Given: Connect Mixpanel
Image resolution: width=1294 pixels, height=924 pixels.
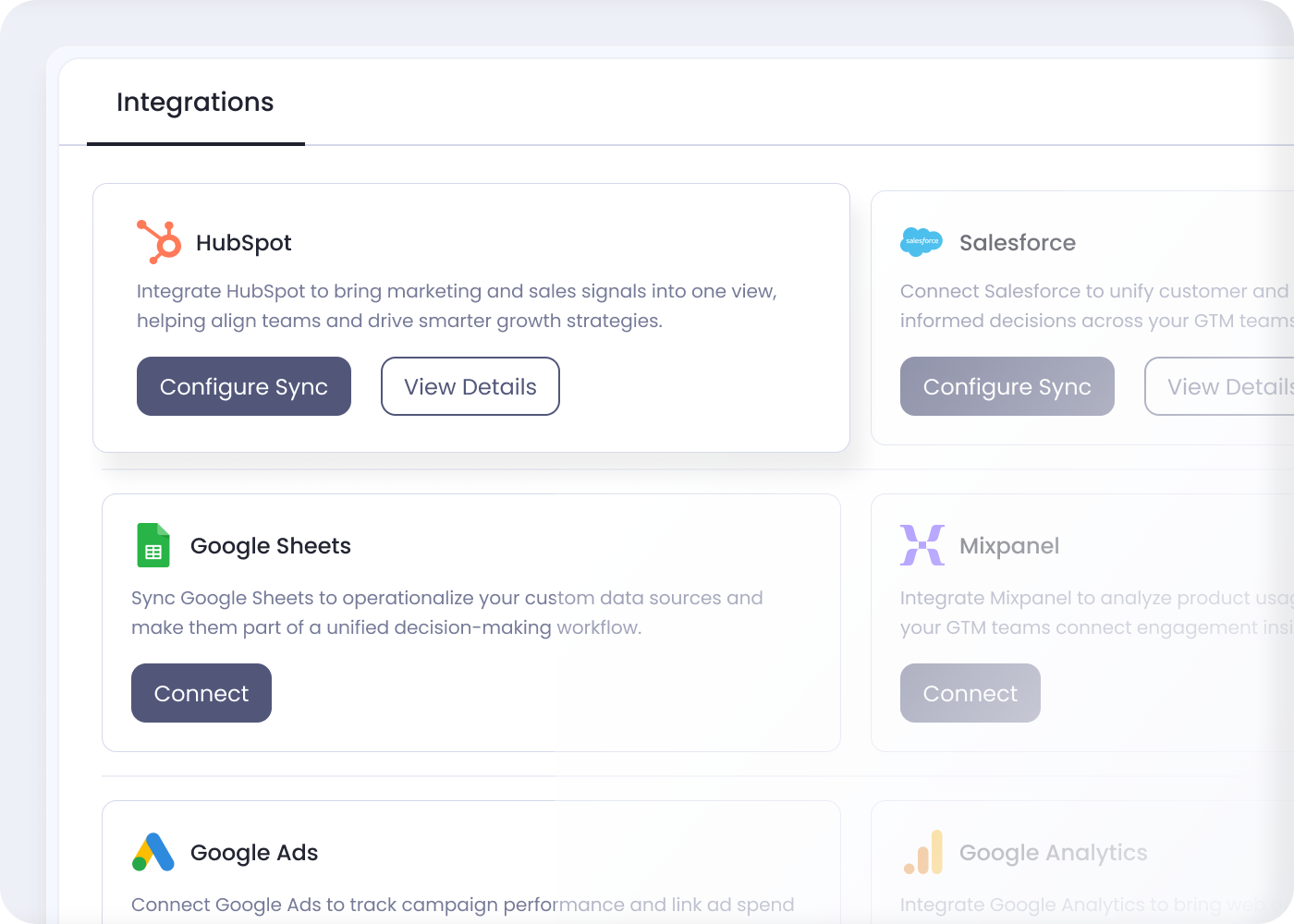Looking at the screenshot, I should point(970,693).
